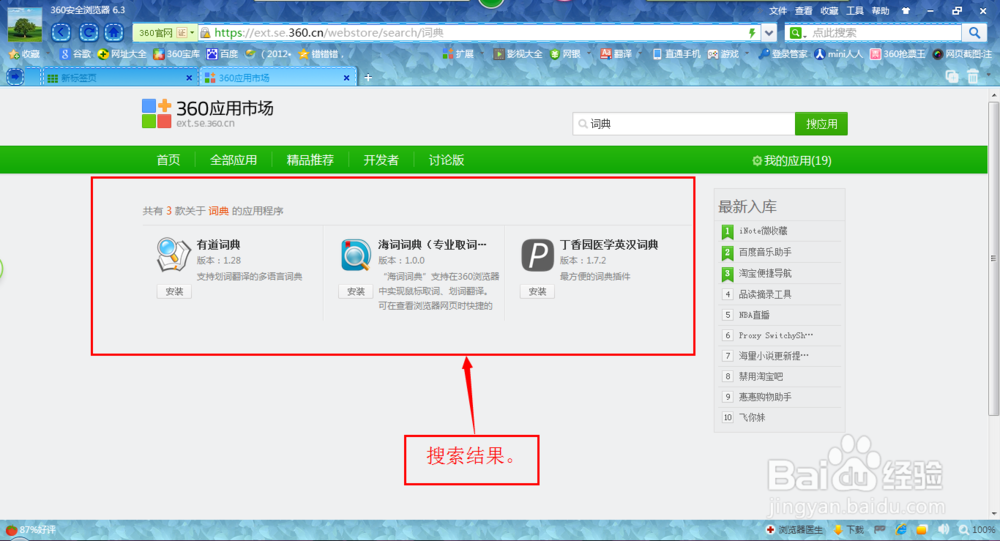The image size is (1000, 541).
Task: Switch to the 新标签页 tab
Action: pos(119,77)
